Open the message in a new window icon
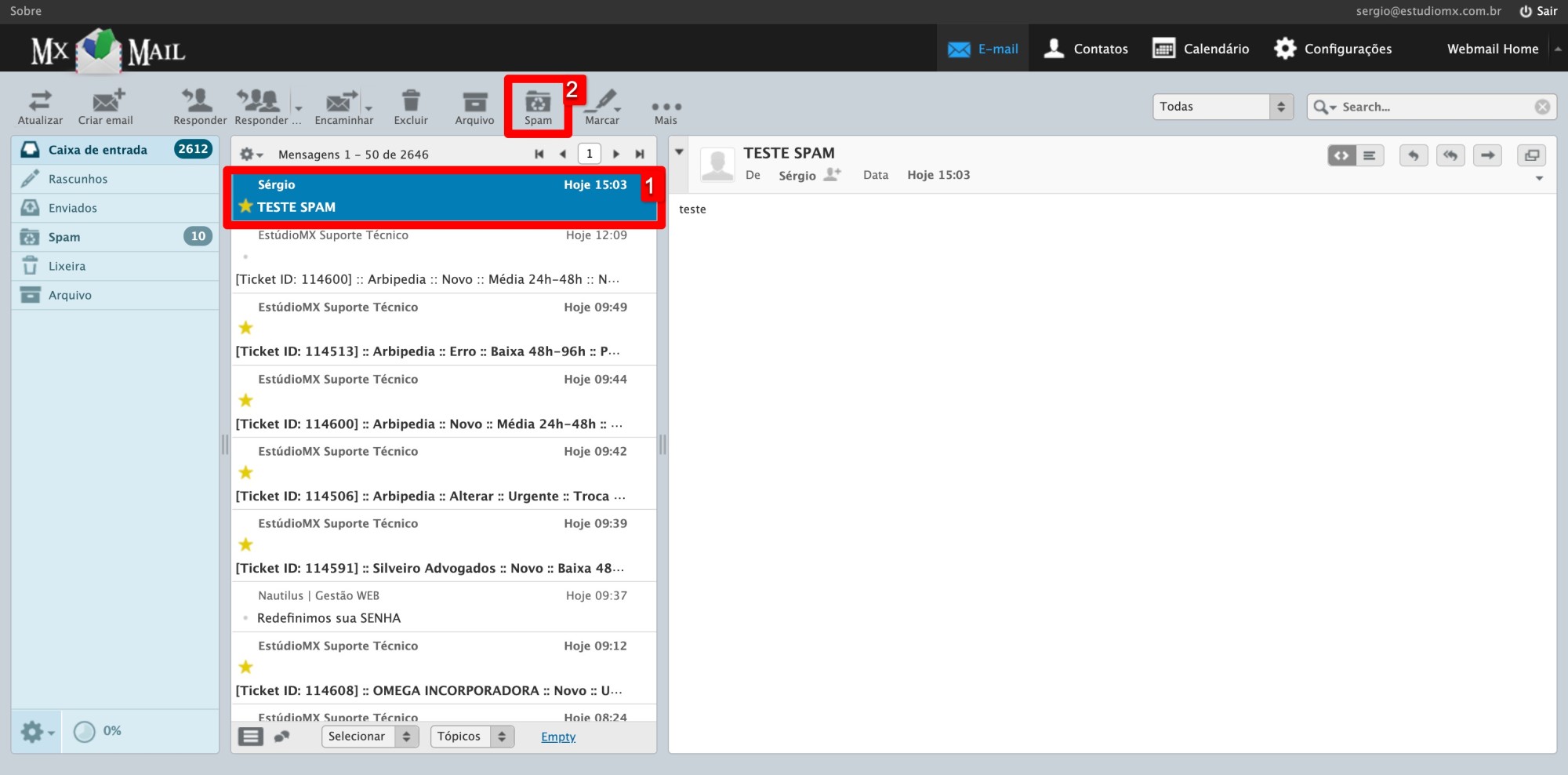This screenshot has width=1568, height=775. click(x=1532, y=155)
